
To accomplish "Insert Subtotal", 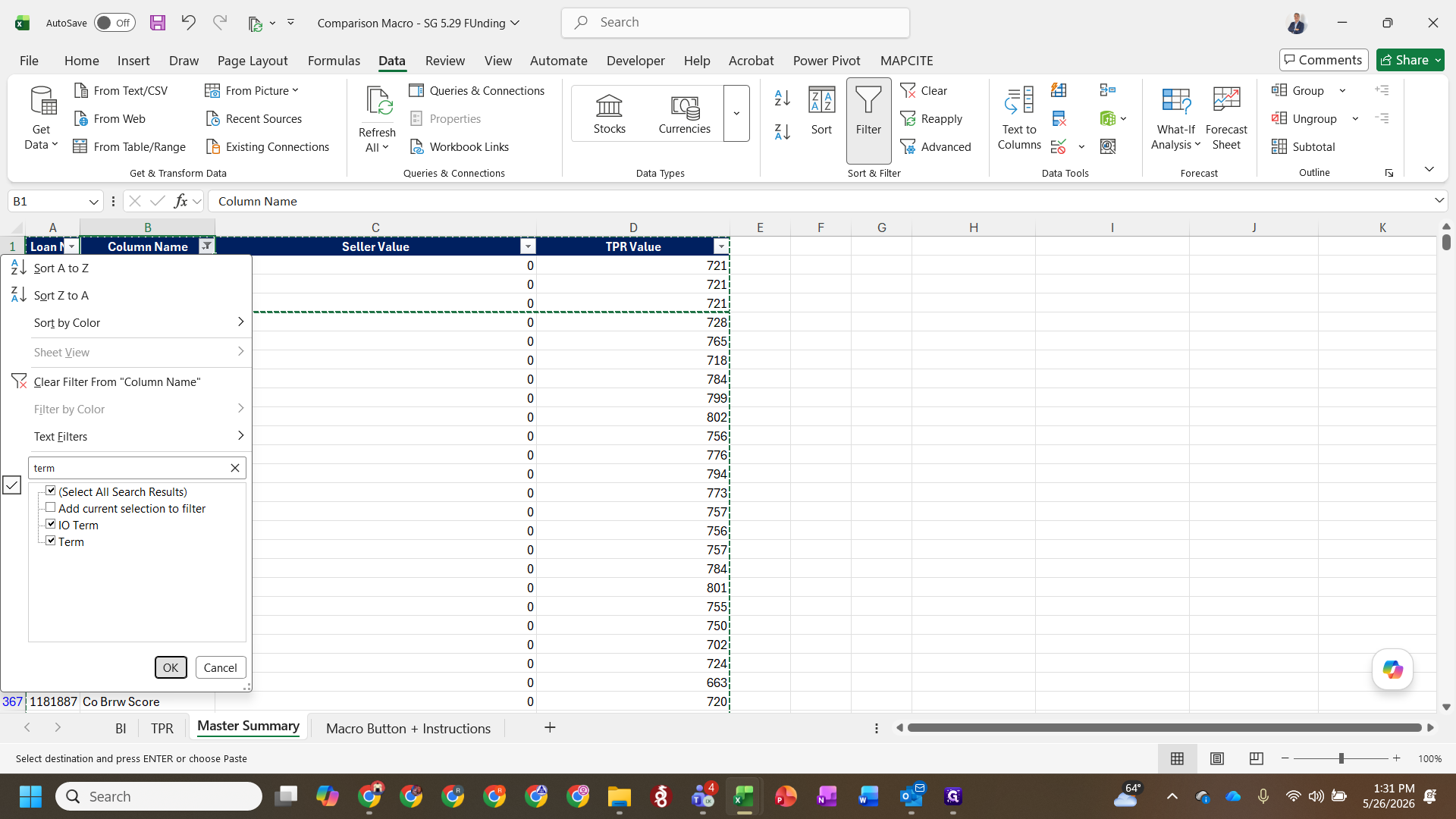I will point(1304,146).
